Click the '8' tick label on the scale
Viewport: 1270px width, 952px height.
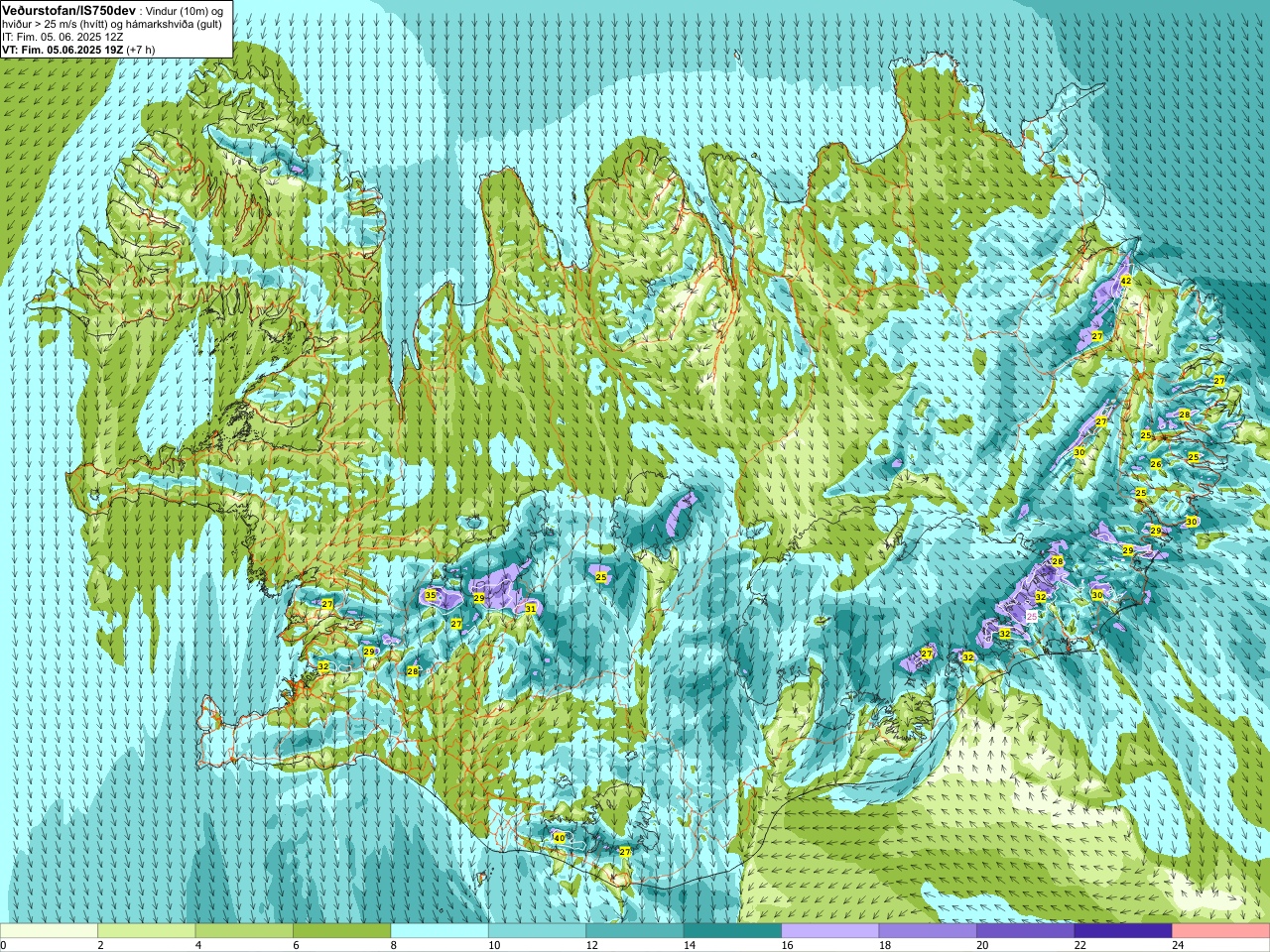[x=394, y=945]
